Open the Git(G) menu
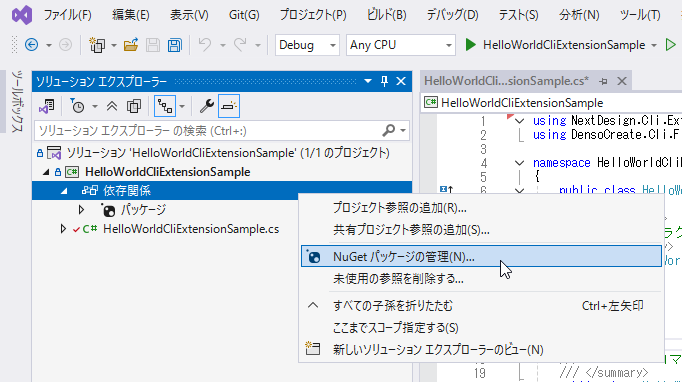This screenshot has height=382, width=682. coord(244,15)
